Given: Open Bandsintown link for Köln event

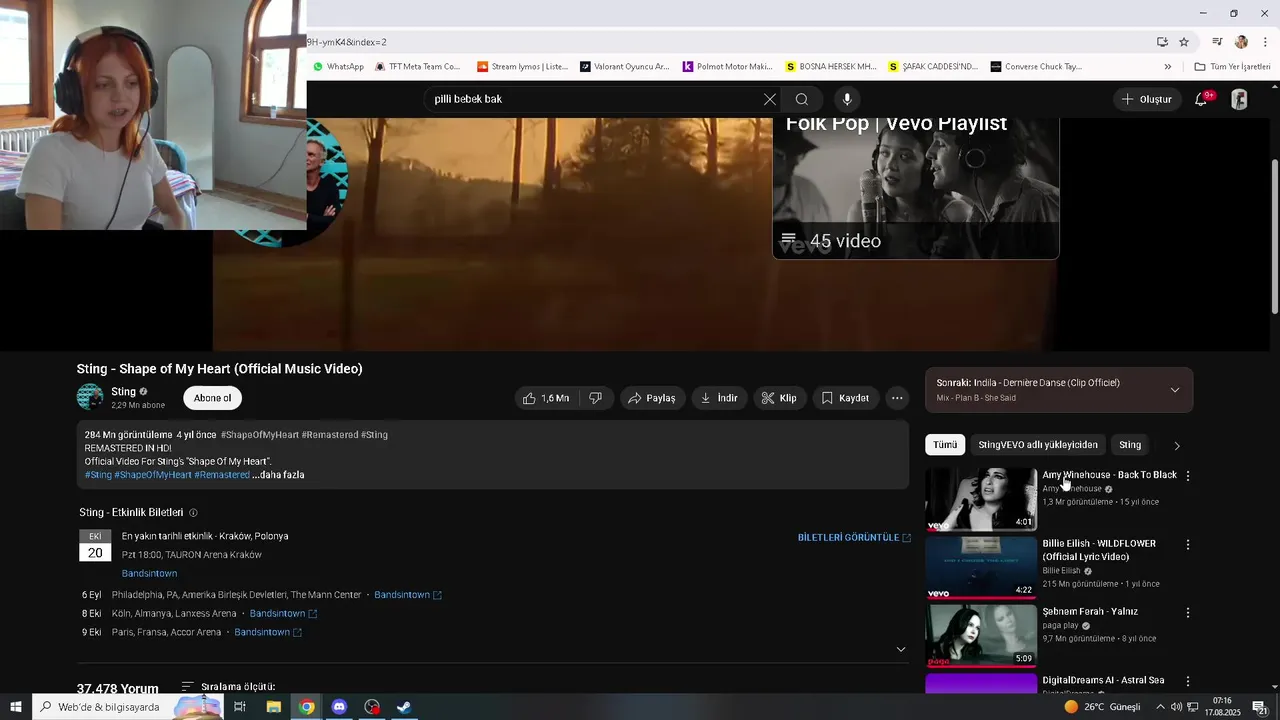Looking at the screenshot, I should (x=283, y=613).
